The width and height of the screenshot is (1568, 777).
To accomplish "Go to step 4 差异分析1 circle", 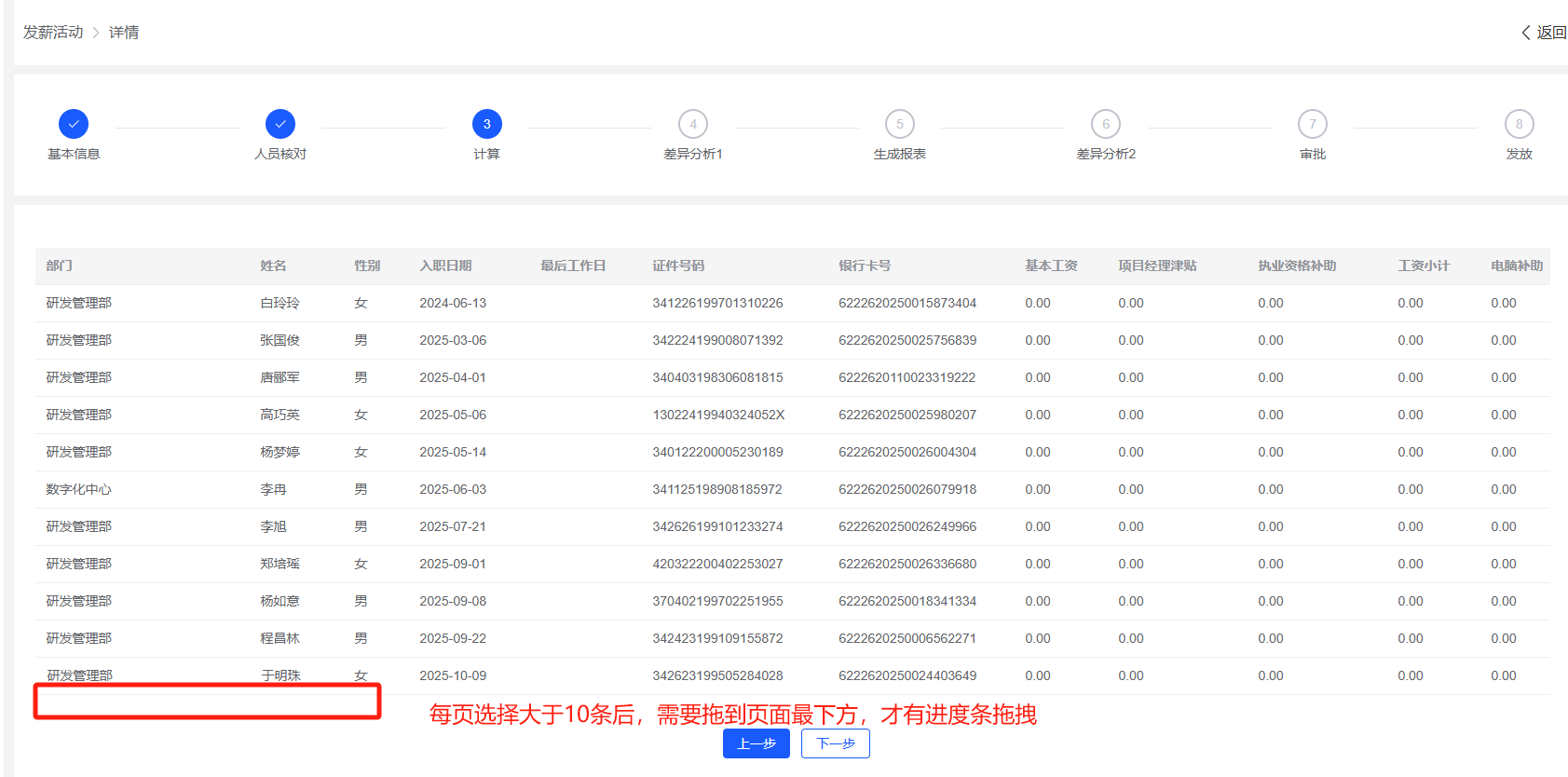I will tap(693, 124).
